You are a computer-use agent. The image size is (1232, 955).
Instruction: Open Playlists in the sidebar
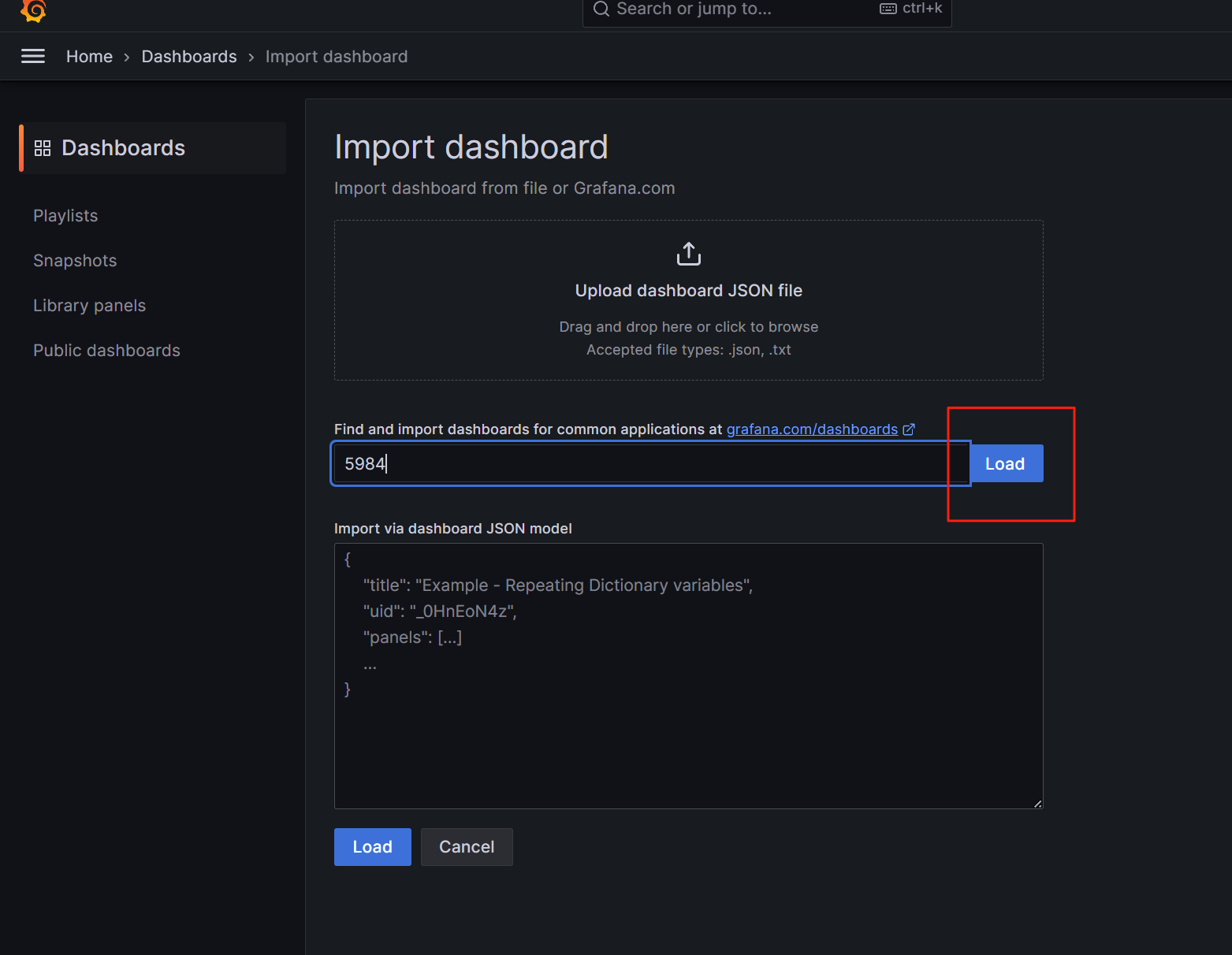coord(65,216)
